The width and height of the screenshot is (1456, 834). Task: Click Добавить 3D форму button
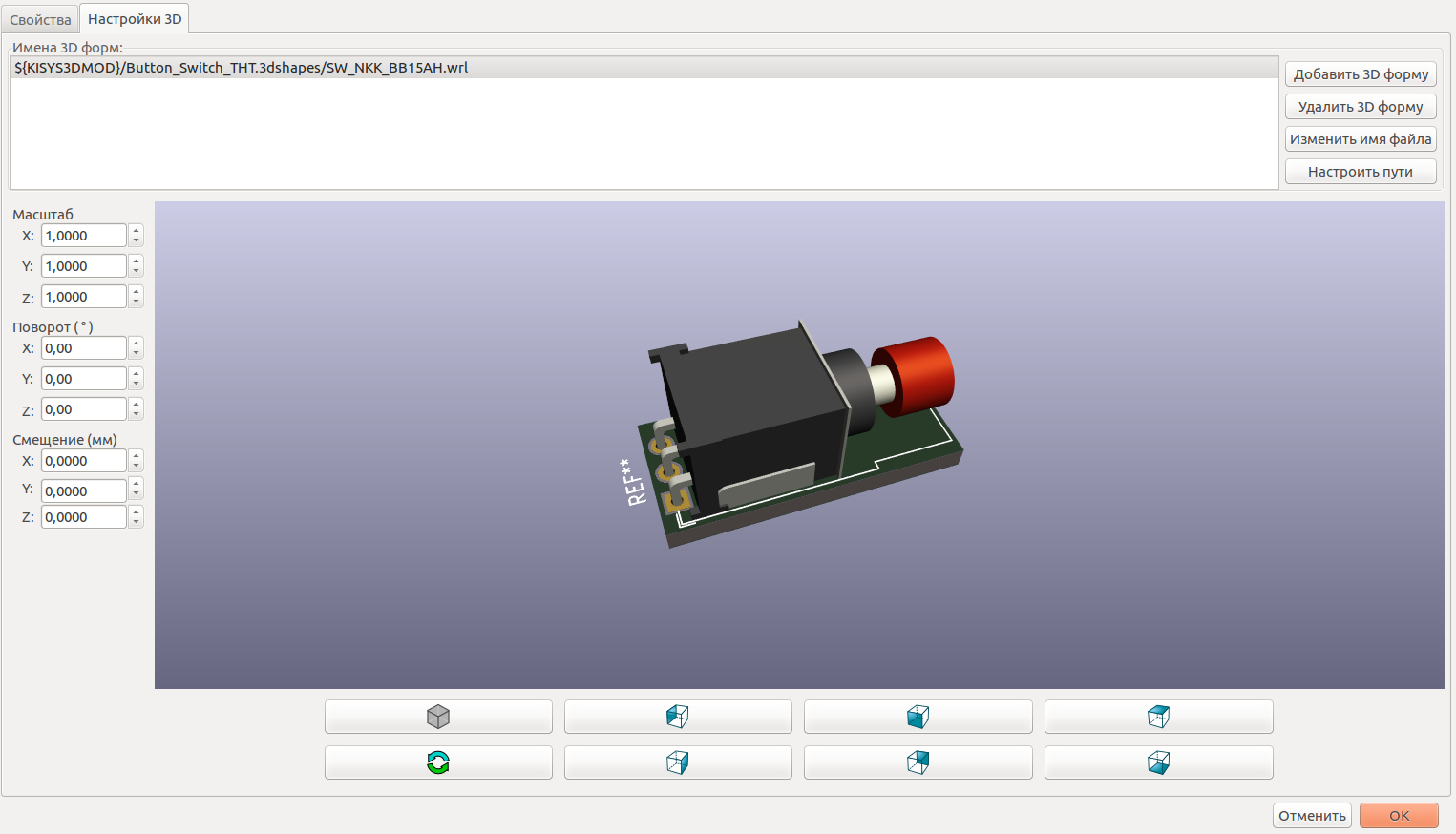1361,74
